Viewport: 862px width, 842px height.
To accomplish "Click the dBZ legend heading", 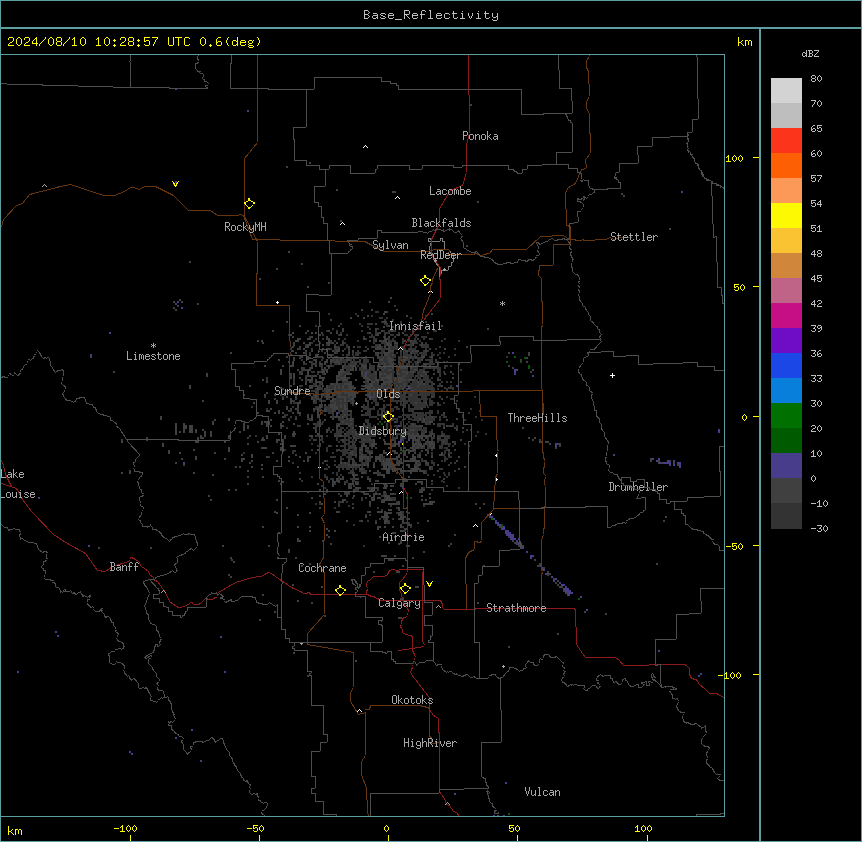I will 810,53.
